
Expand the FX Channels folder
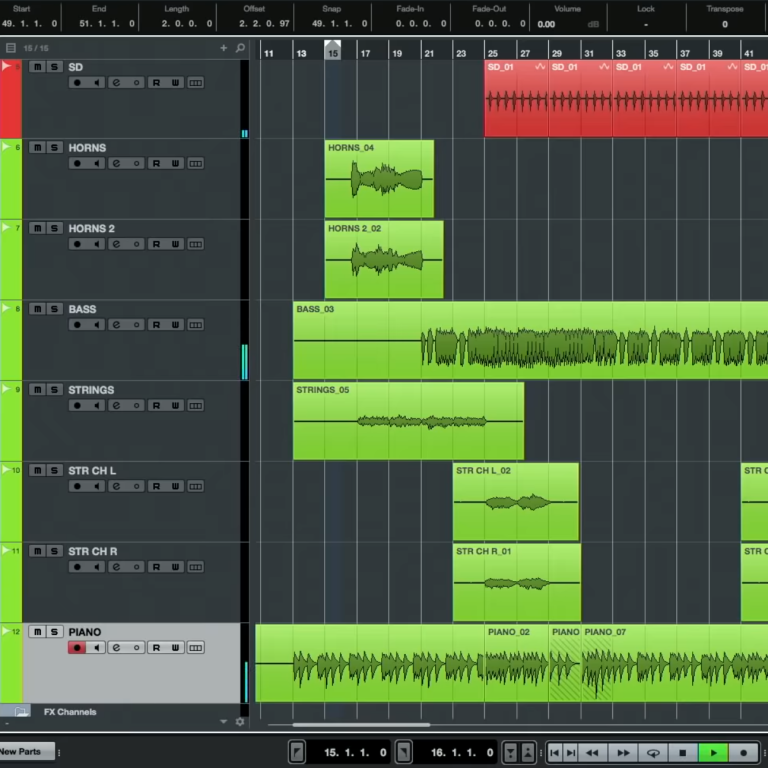21,712
